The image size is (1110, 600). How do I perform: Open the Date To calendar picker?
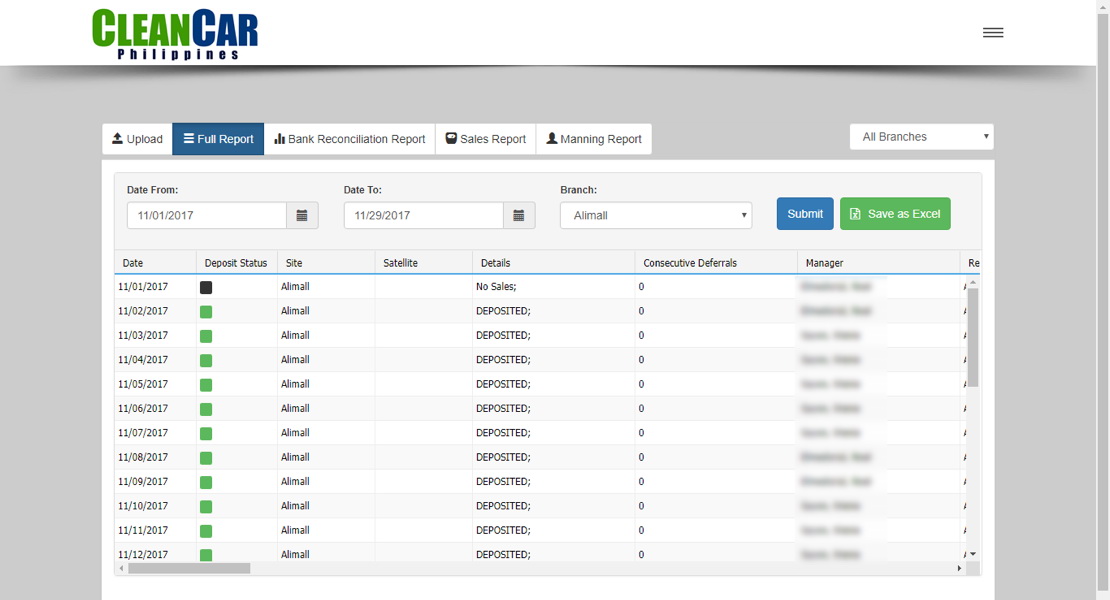click(519, 214)
